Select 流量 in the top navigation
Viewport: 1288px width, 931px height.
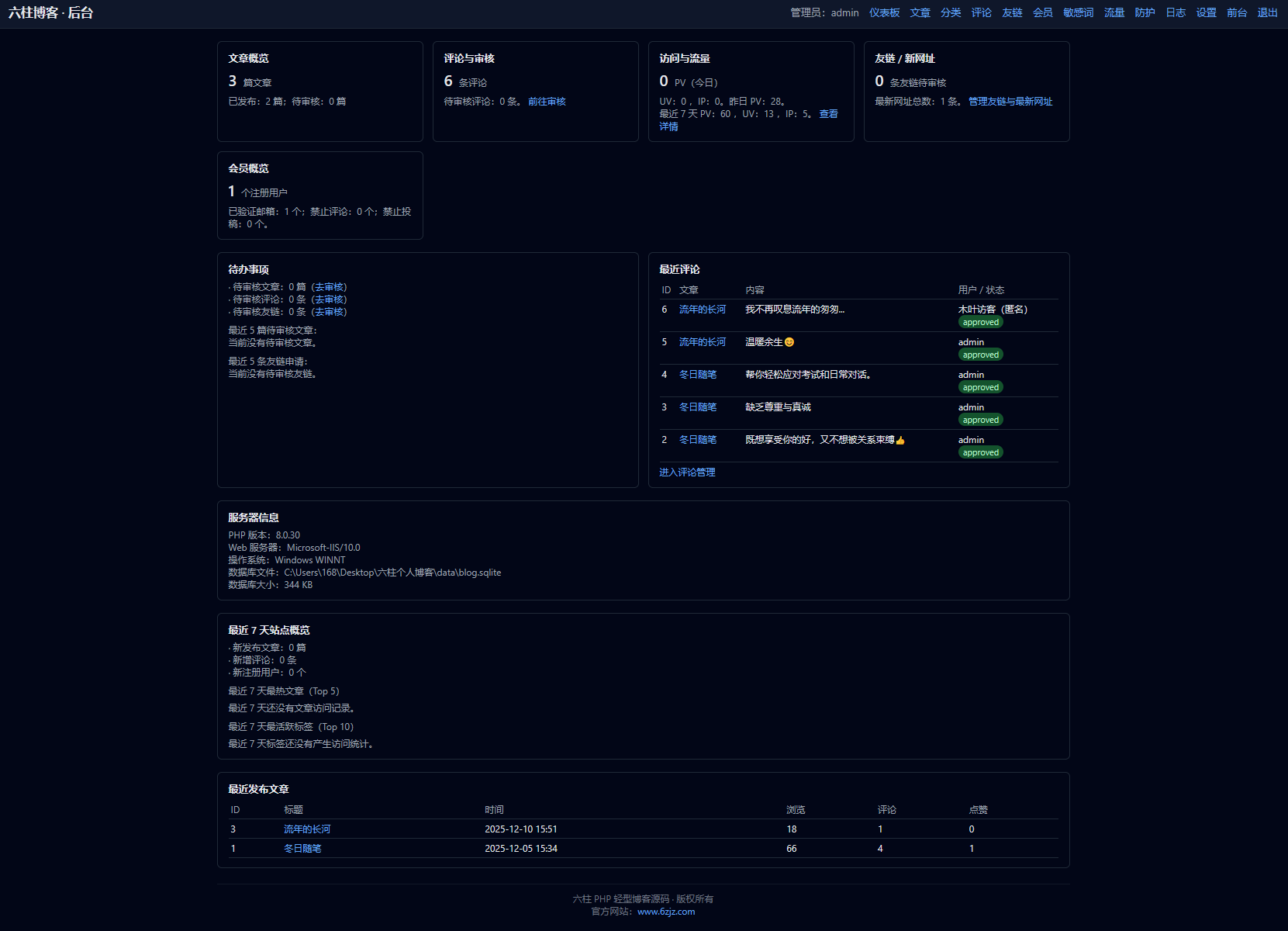click(x=1114, y=12)
